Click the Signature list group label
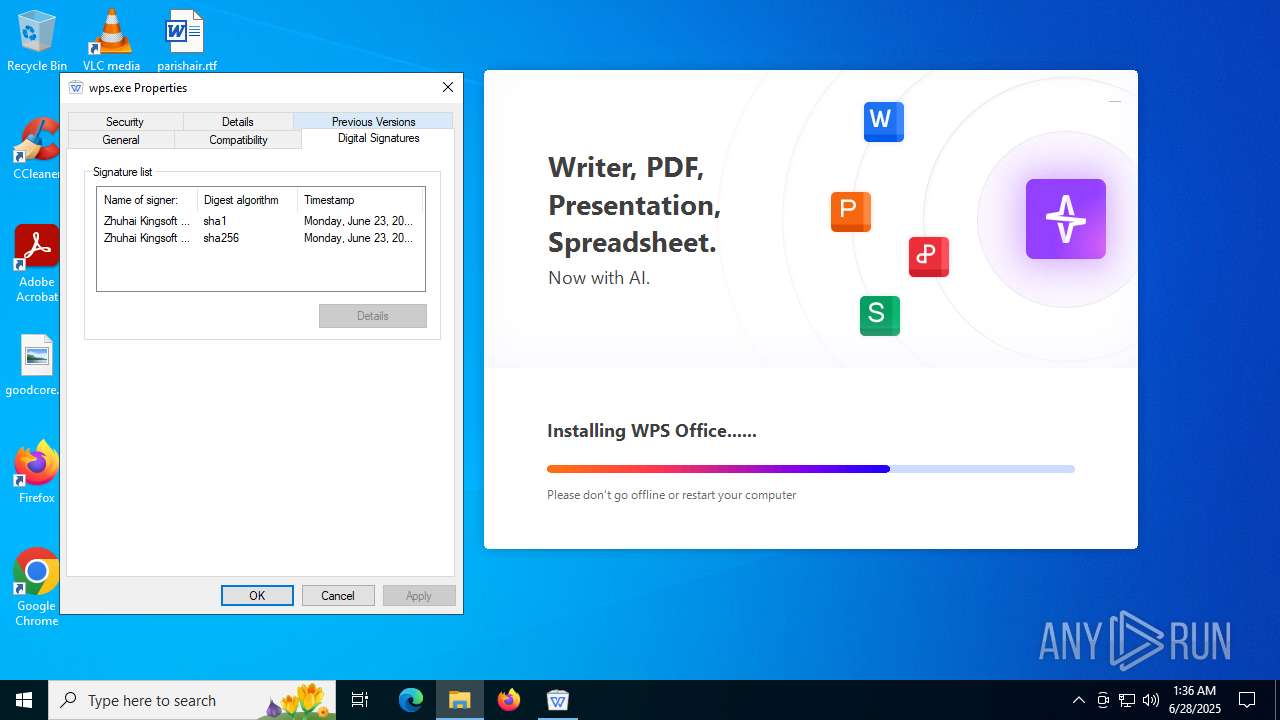This screenshot has width=1280, height=720. [x=122, y=172]
